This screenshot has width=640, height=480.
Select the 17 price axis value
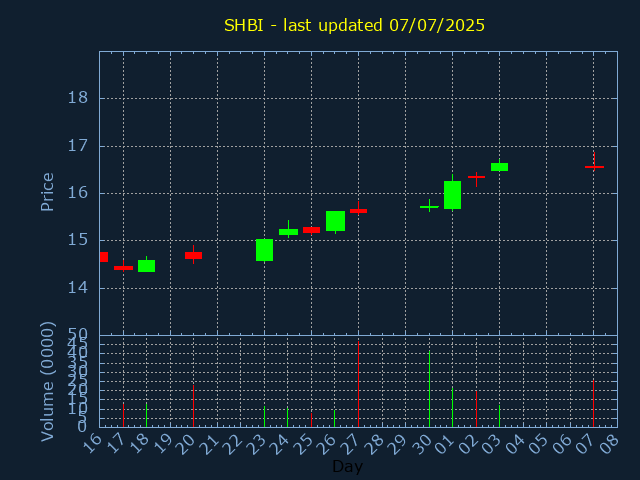[78, 146]
